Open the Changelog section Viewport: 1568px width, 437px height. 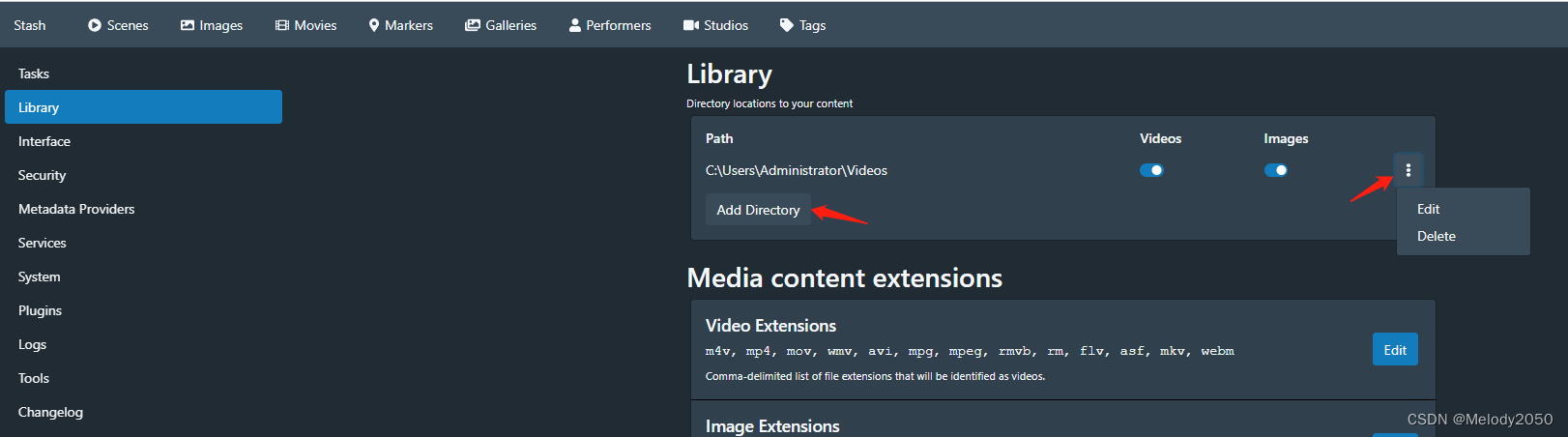point(143,412)
